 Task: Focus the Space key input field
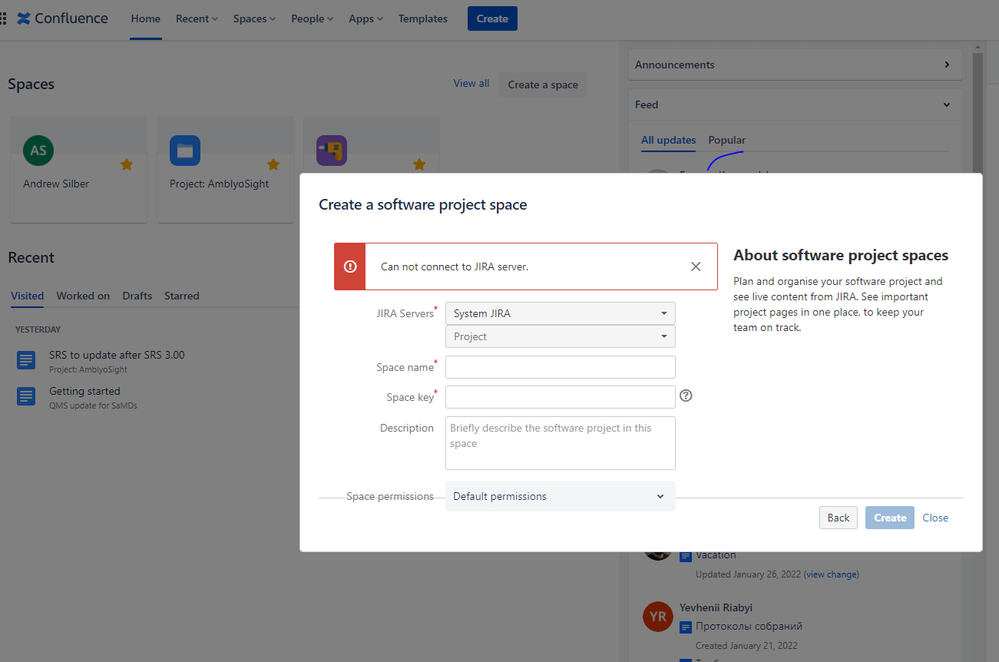(560, 397)
